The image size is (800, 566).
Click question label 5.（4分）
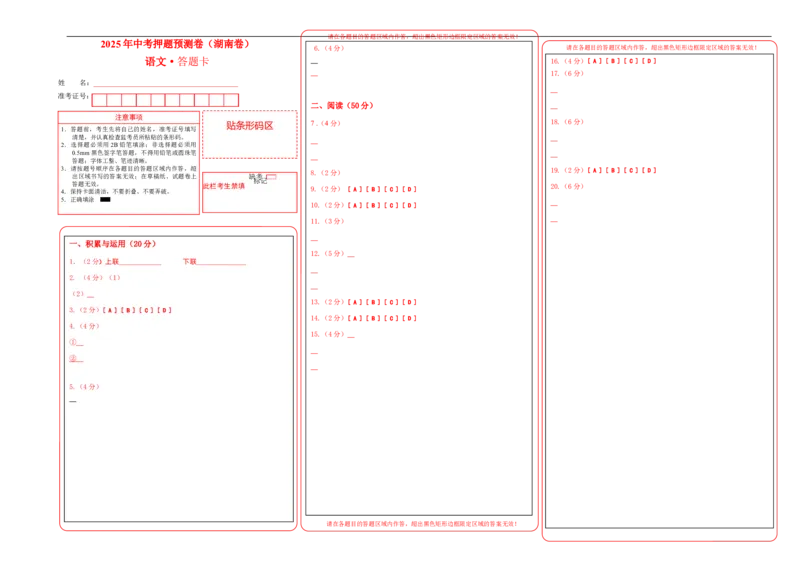[x=84, y=387]
